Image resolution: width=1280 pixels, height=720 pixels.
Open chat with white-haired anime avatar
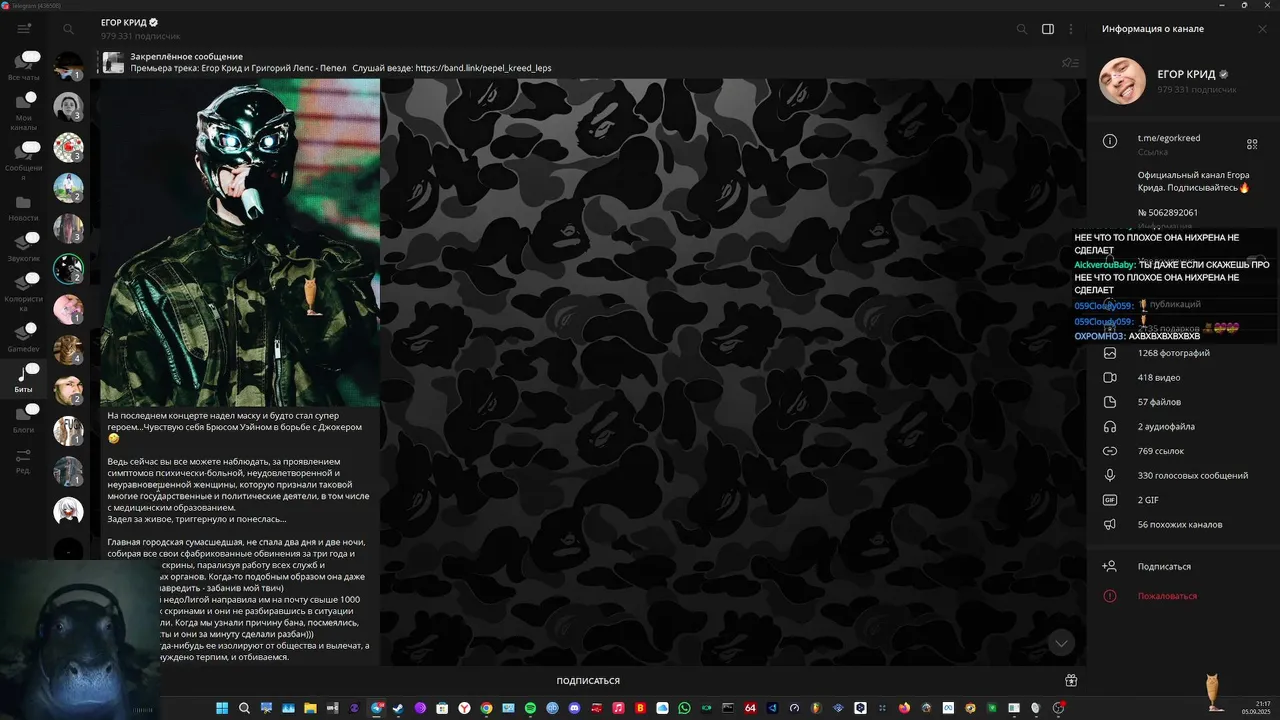coord(68,511)
